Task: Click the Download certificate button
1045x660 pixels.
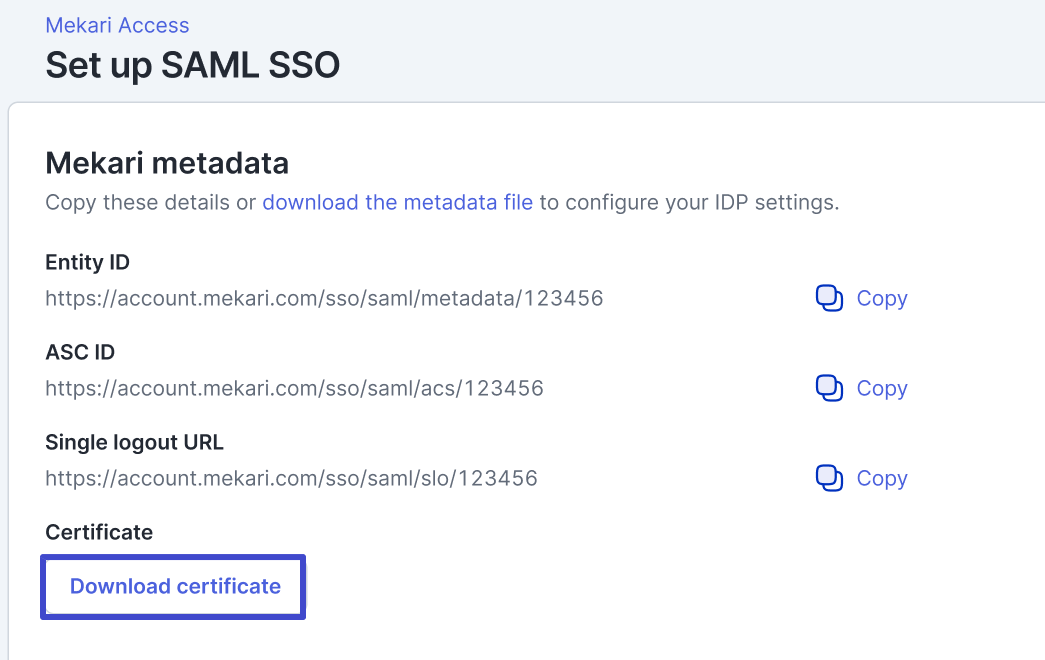Action: point(175,587)
